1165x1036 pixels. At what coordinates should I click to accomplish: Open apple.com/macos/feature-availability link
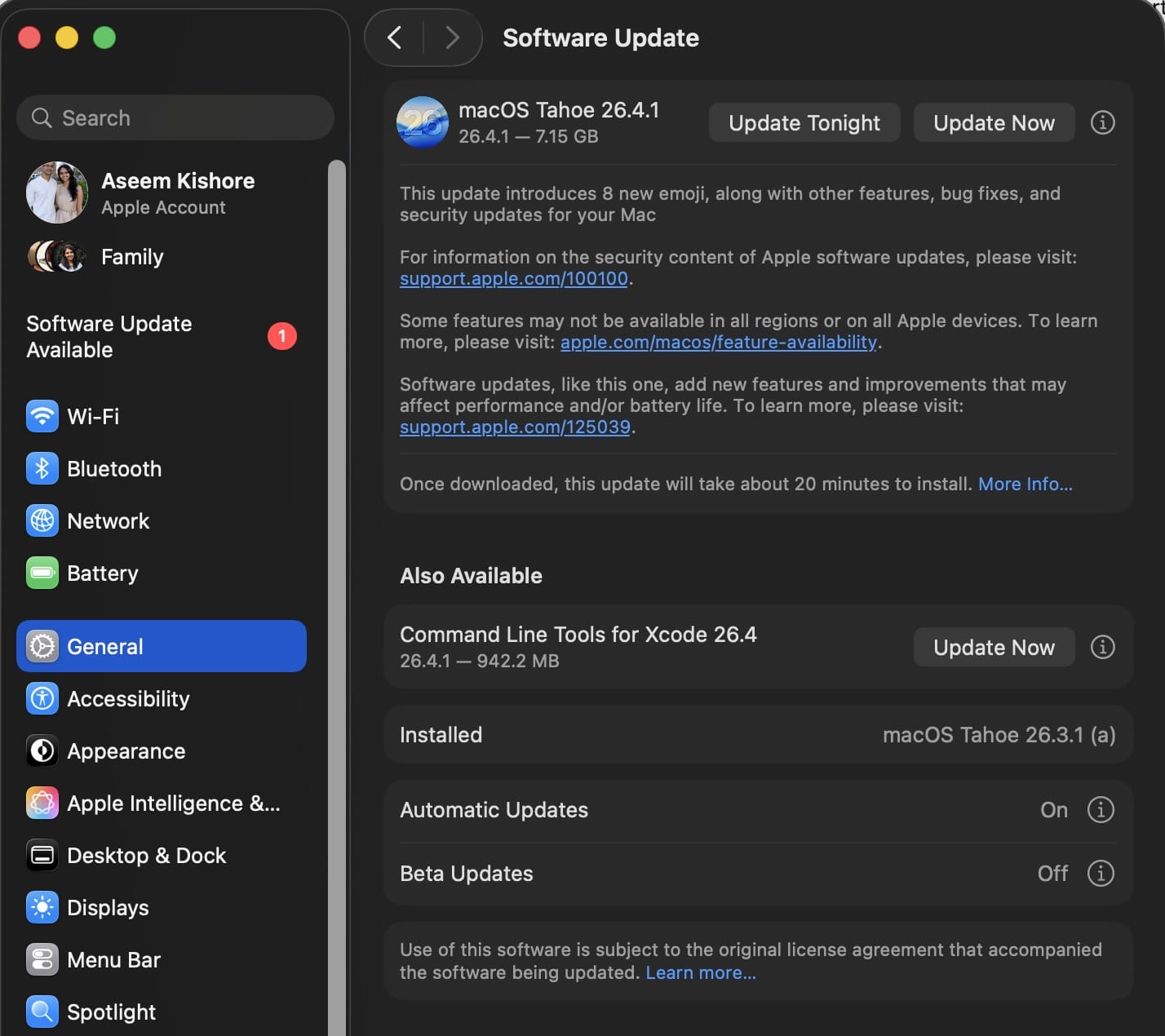point(719,342)
